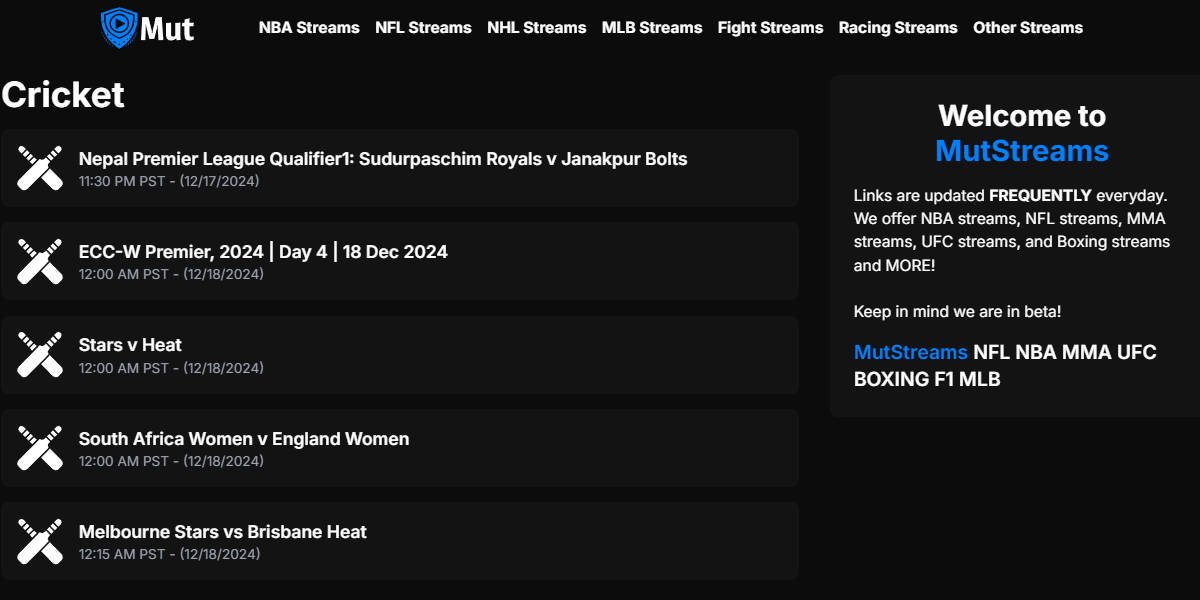Screen dimensions: 1200x600
Task: Click the 'Links are updated FREQUENTLY' paragraph
Action: 1012,230
